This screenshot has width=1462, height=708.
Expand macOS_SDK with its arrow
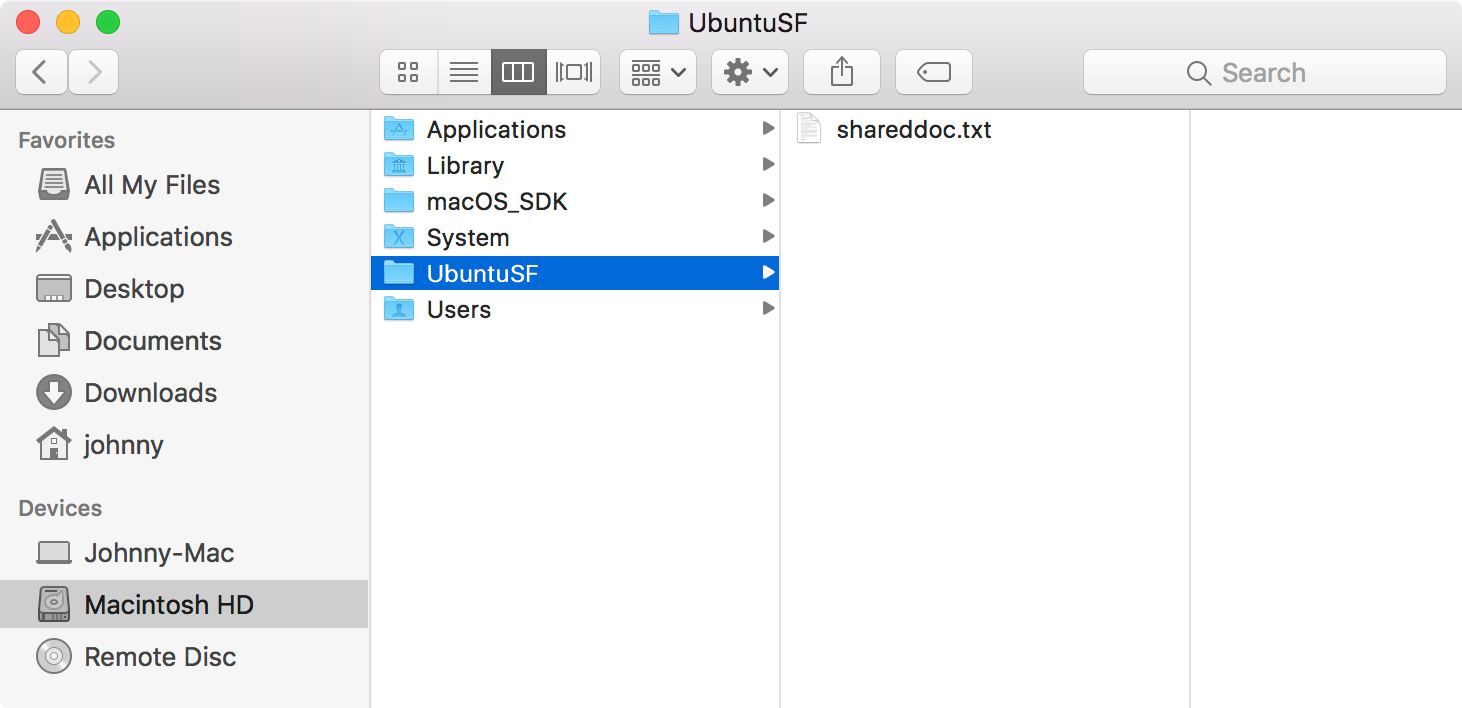768,200
